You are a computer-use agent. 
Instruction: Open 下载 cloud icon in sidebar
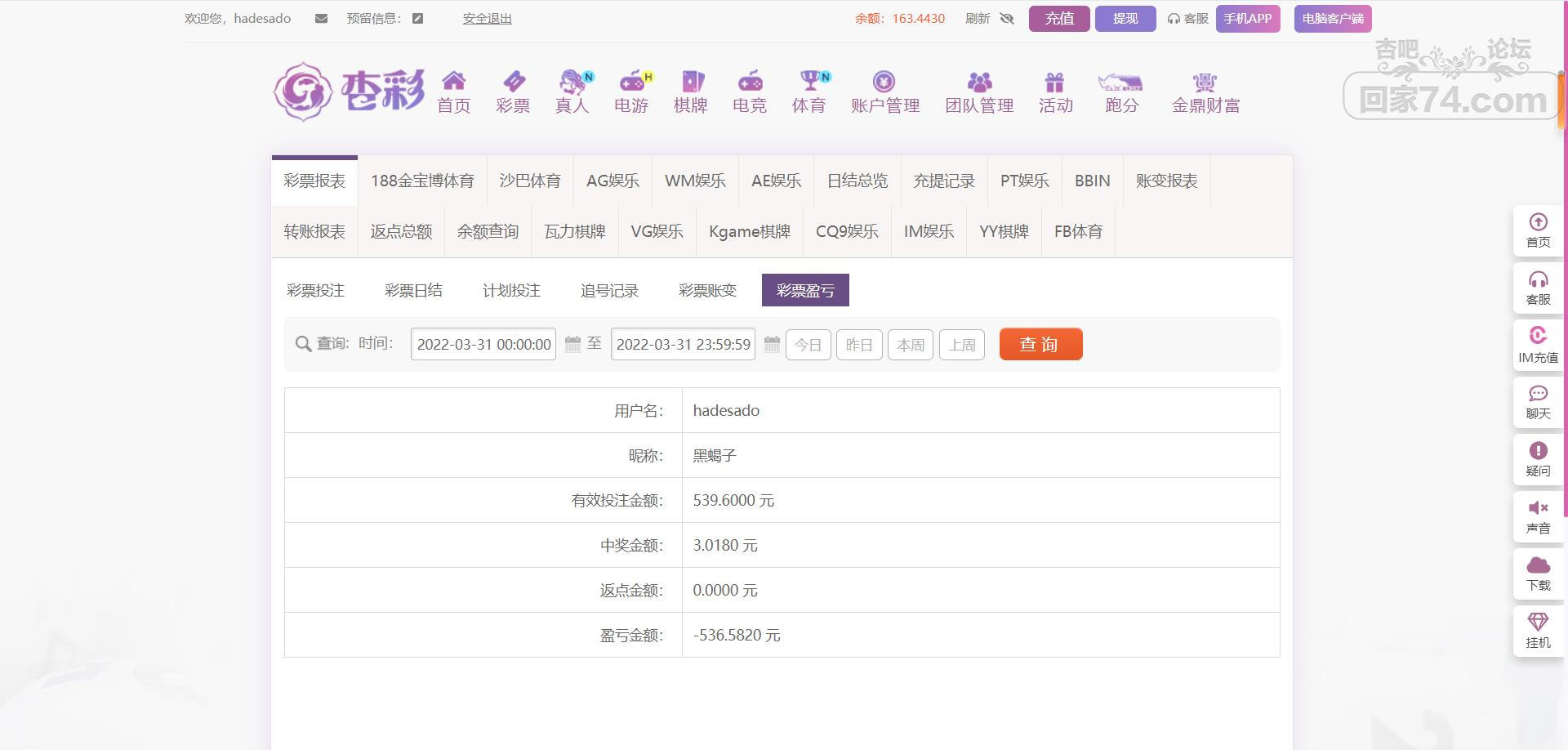(x=1538, y=574)
